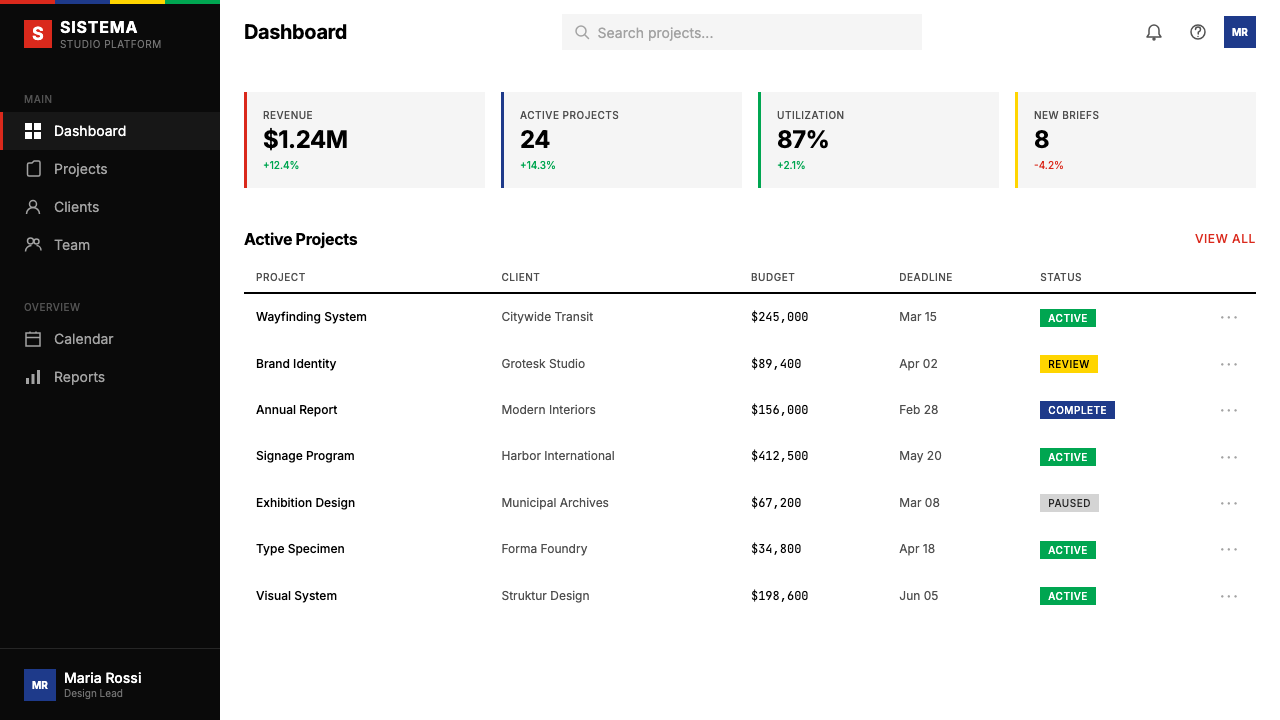1280x720 pixels.
Task: Sort by Client column header
Action: [521, 277]
